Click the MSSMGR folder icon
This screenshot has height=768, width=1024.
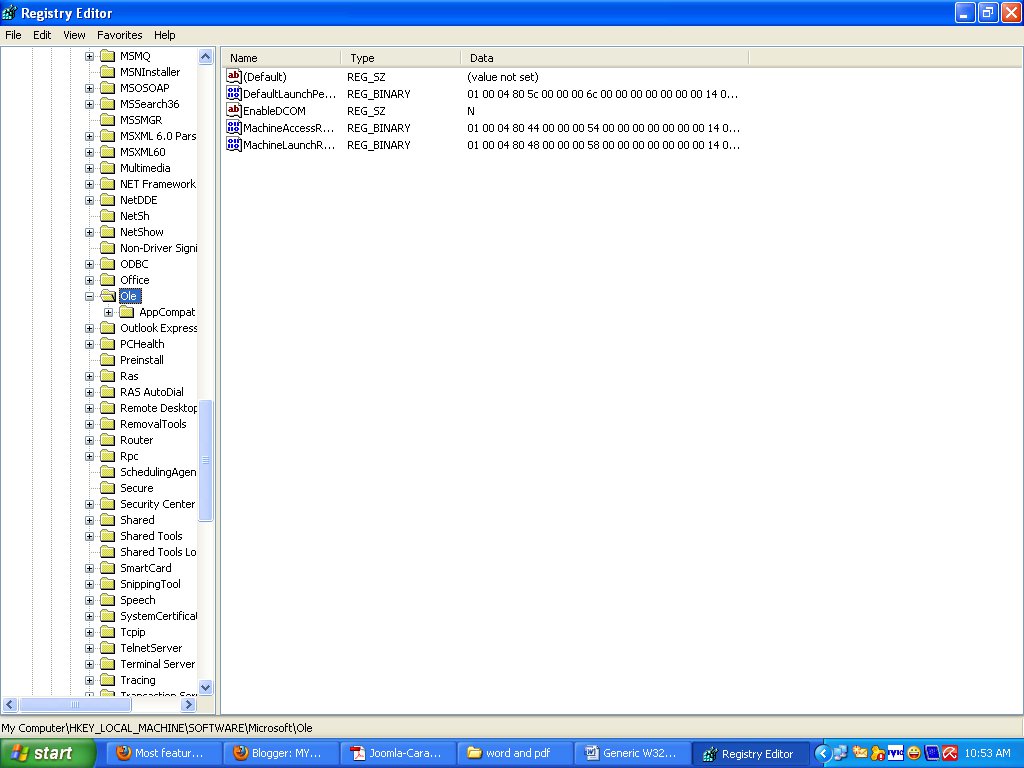[x=108, y=120]
